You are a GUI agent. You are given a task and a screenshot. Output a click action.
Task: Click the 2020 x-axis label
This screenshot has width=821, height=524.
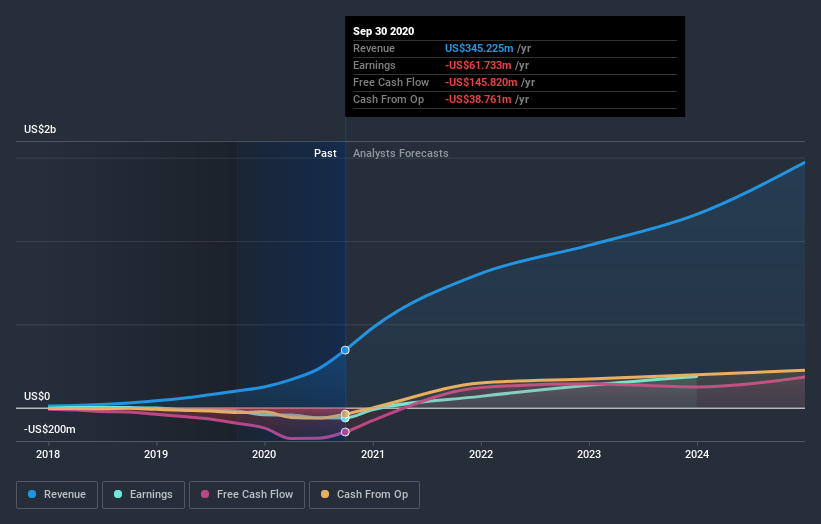264,454
